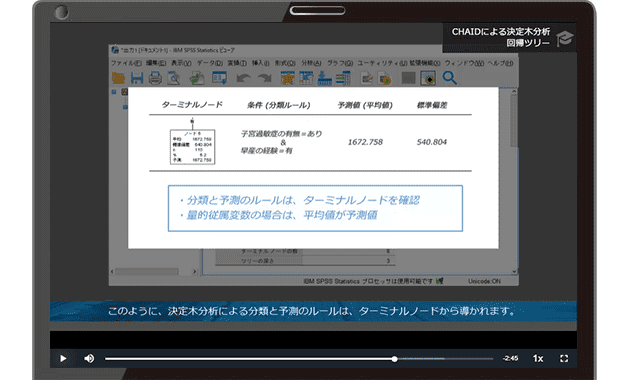This screenshot has height=380, width=630.
Task: Click the print icon in SPSS toolbar
Action: coord(155,78)
